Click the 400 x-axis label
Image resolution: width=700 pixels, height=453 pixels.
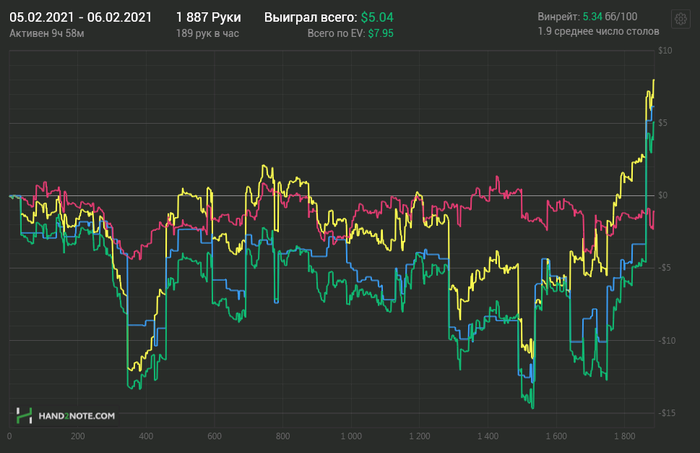(x=146, y=436)
